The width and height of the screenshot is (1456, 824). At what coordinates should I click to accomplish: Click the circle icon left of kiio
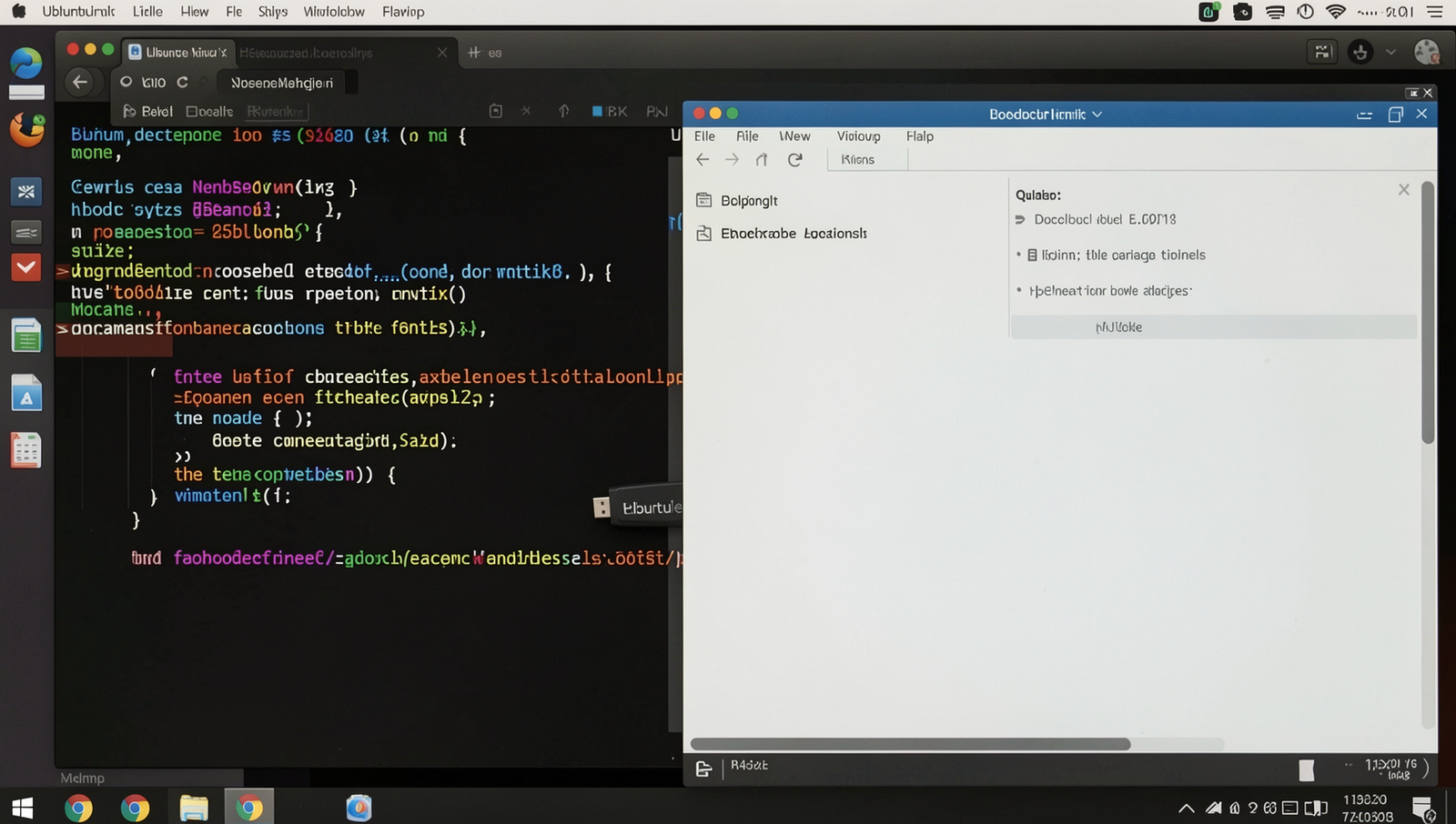(126, 82)
